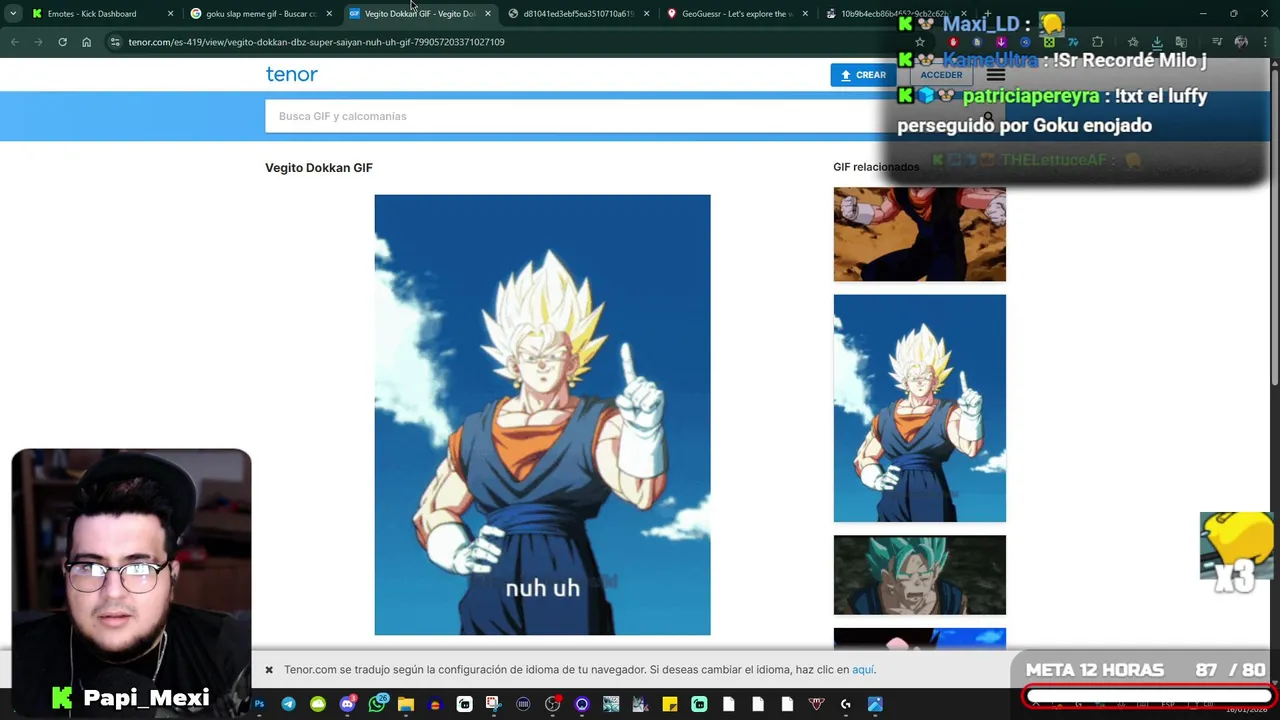Click the tenor.com URL in the address bar

coord(316,42)
